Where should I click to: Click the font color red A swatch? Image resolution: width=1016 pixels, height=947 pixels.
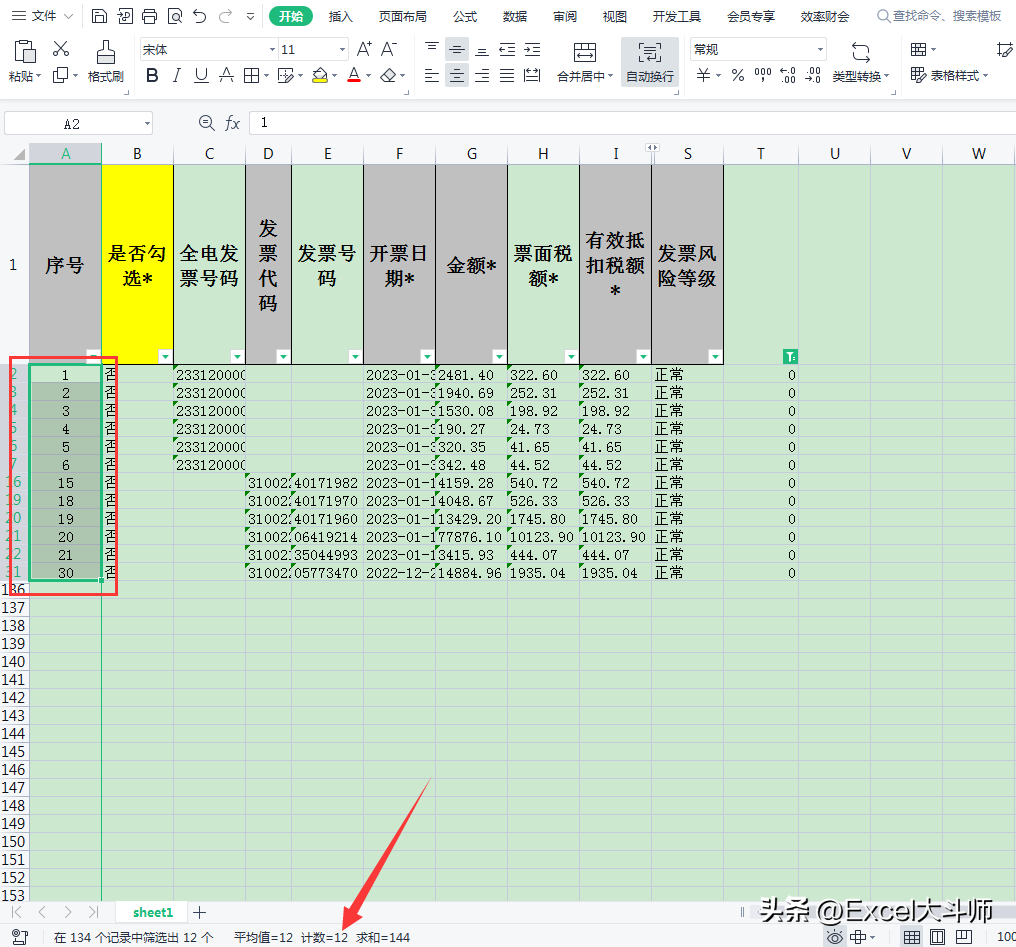354,76
